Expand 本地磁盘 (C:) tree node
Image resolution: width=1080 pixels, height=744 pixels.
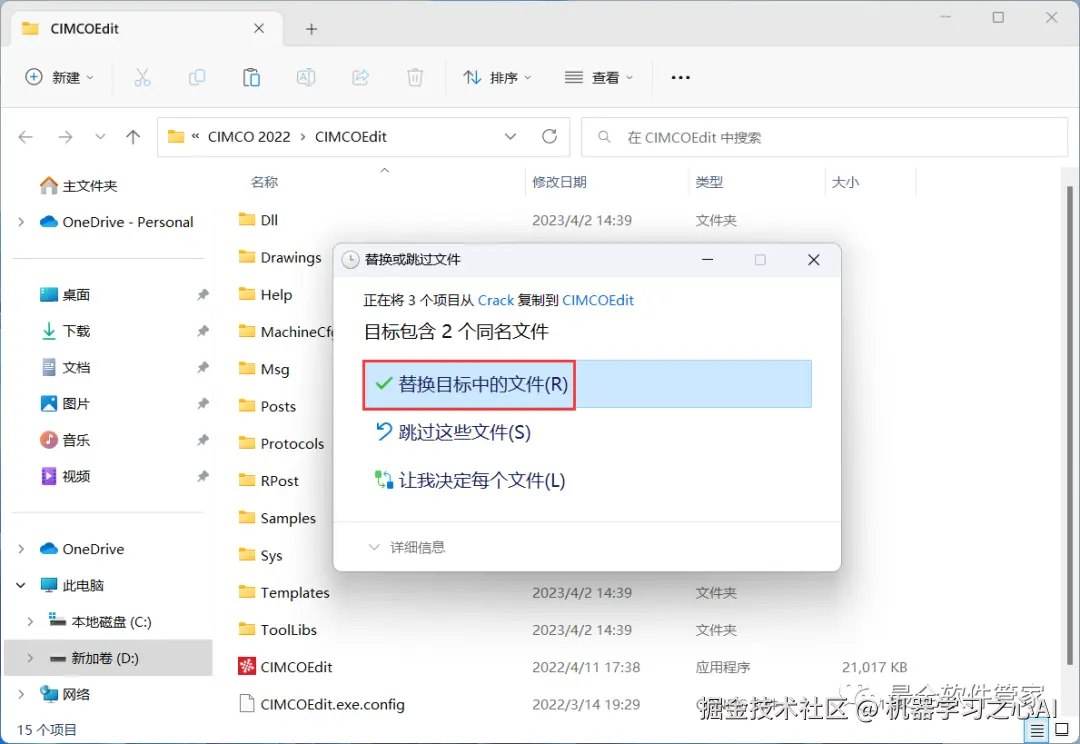(30, 622)
